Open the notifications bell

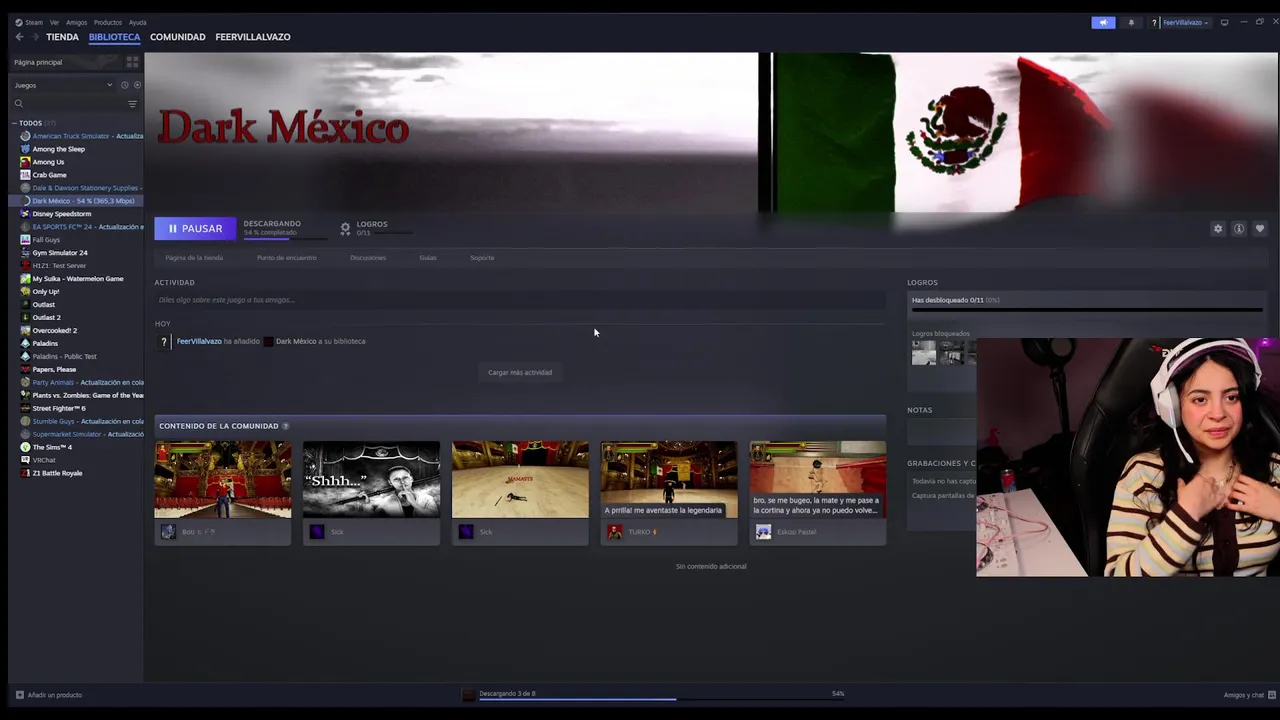pyautogui.click(x=1131, y=22)
